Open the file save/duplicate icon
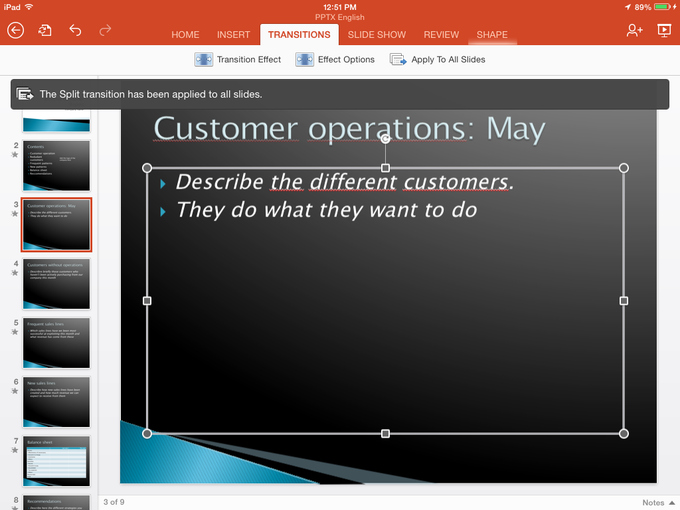 (x=45, y=30)
